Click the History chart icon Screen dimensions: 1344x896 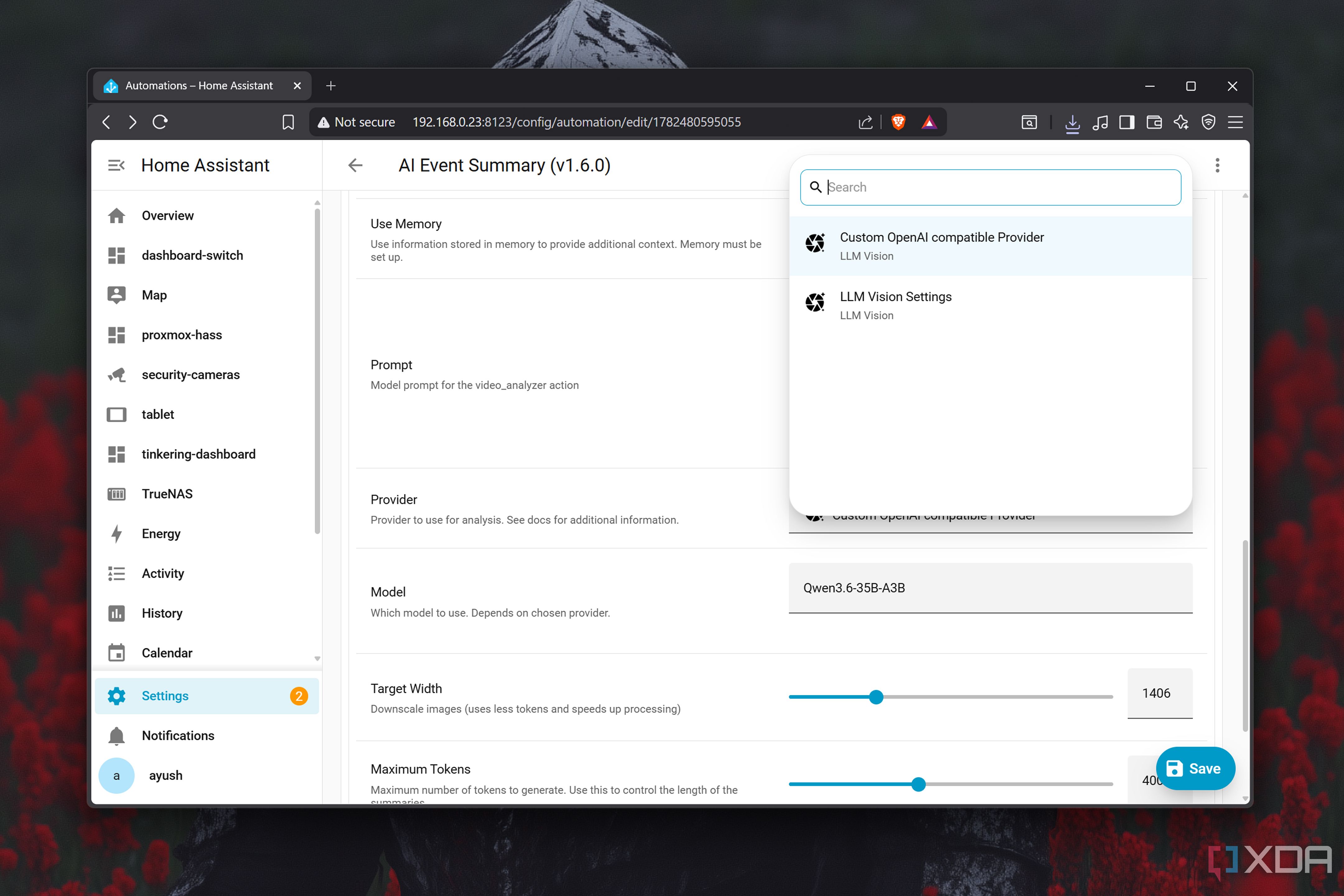(x=117, y=613)
